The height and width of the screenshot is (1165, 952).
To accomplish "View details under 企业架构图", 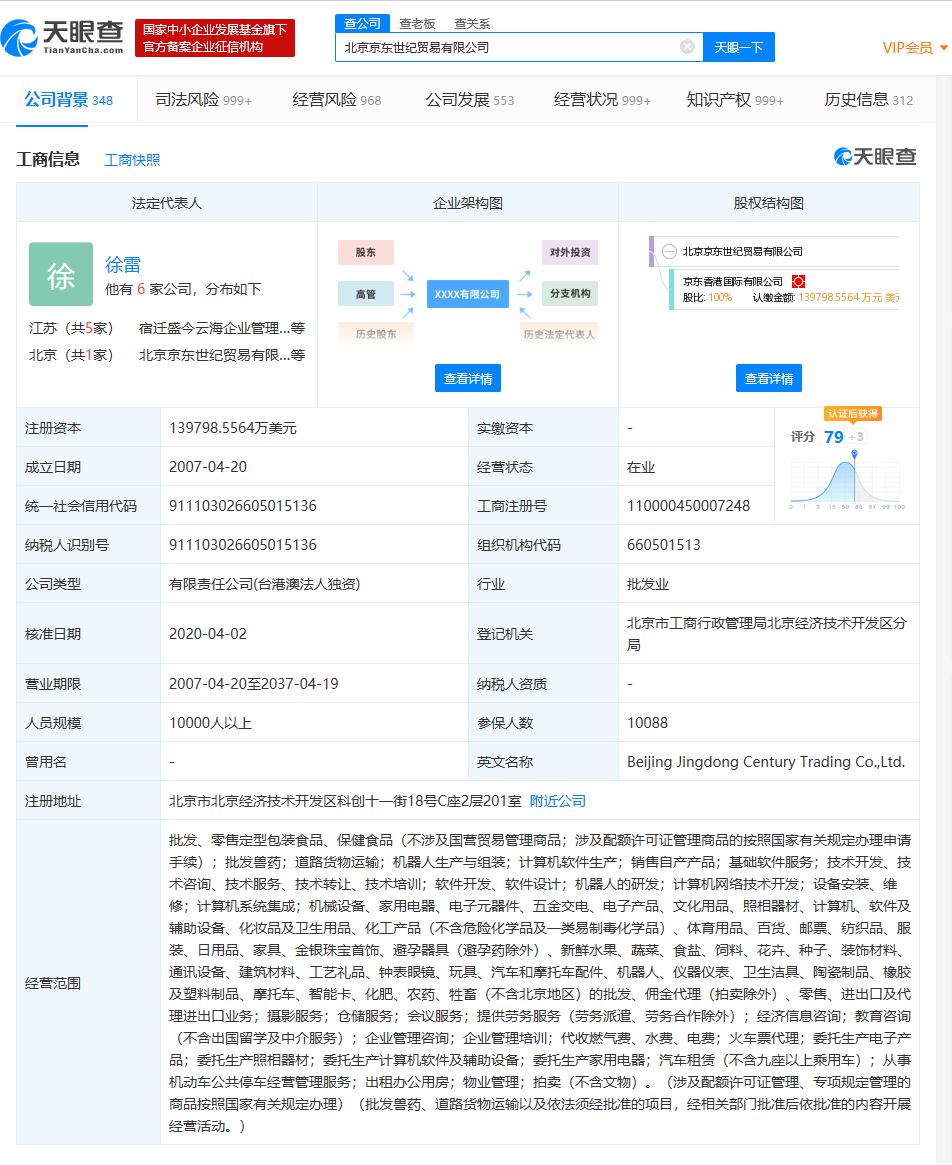I will [467, 378].
